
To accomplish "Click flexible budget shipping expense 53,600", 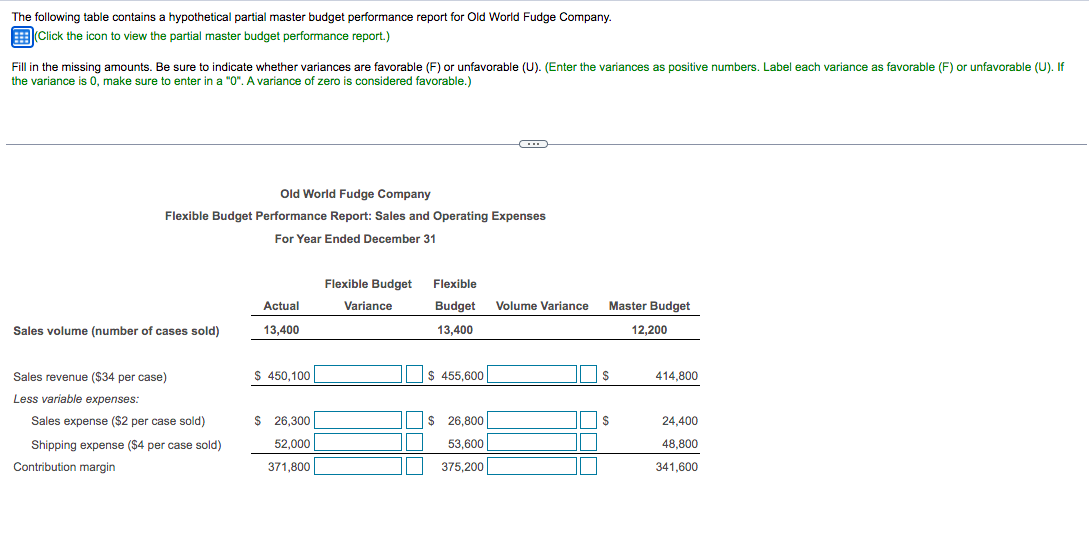I will (465, 444).
